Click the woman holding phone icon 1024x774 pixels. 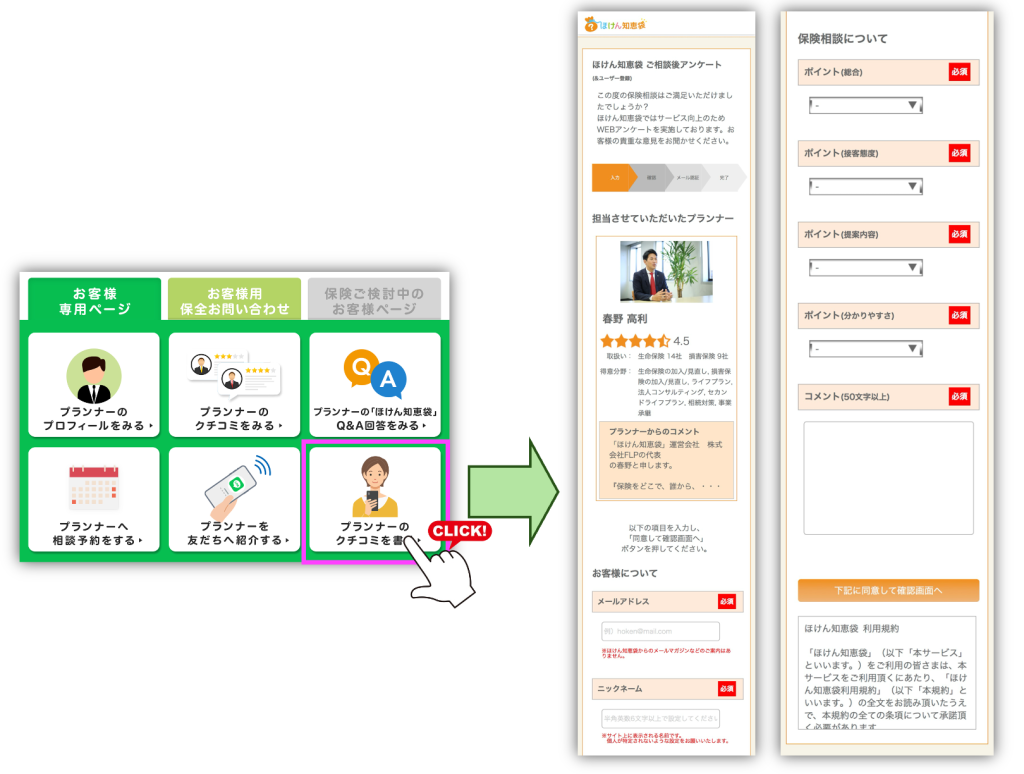375,487
